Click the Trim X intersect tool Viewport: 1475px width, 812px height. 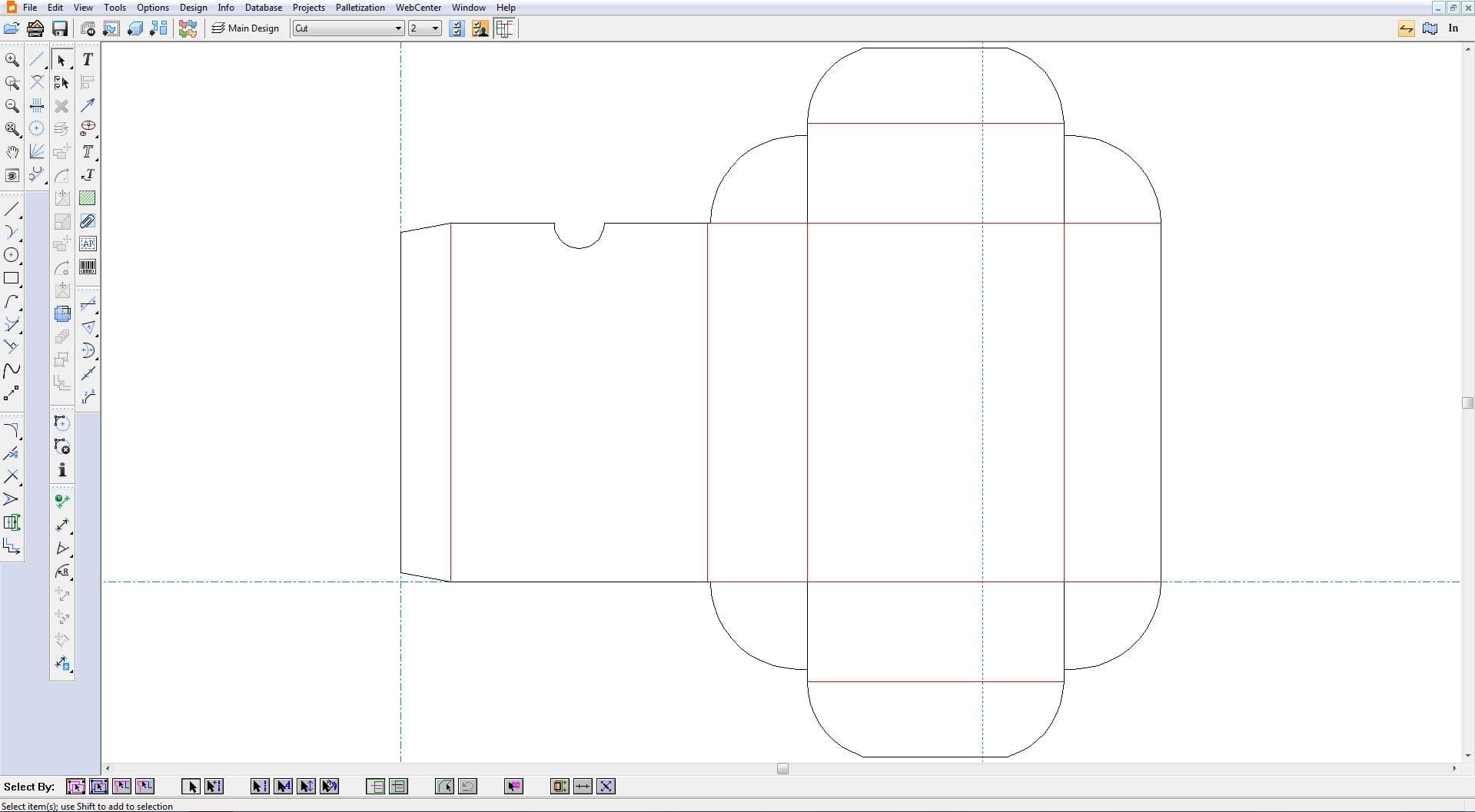[x=12, y=476]
